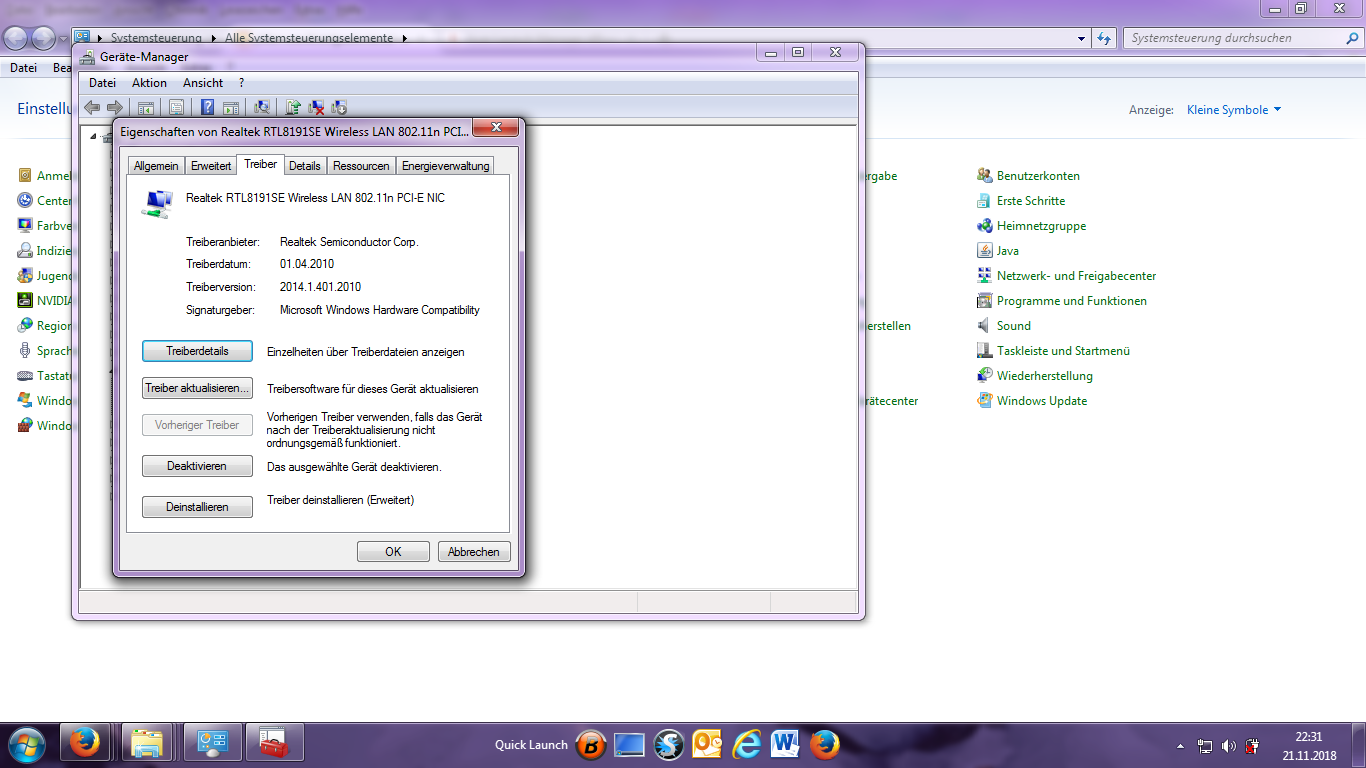This screenshot has height=768, width=1366.
Task: Click the Deinstallieren button
Action: tap(197, 507)
